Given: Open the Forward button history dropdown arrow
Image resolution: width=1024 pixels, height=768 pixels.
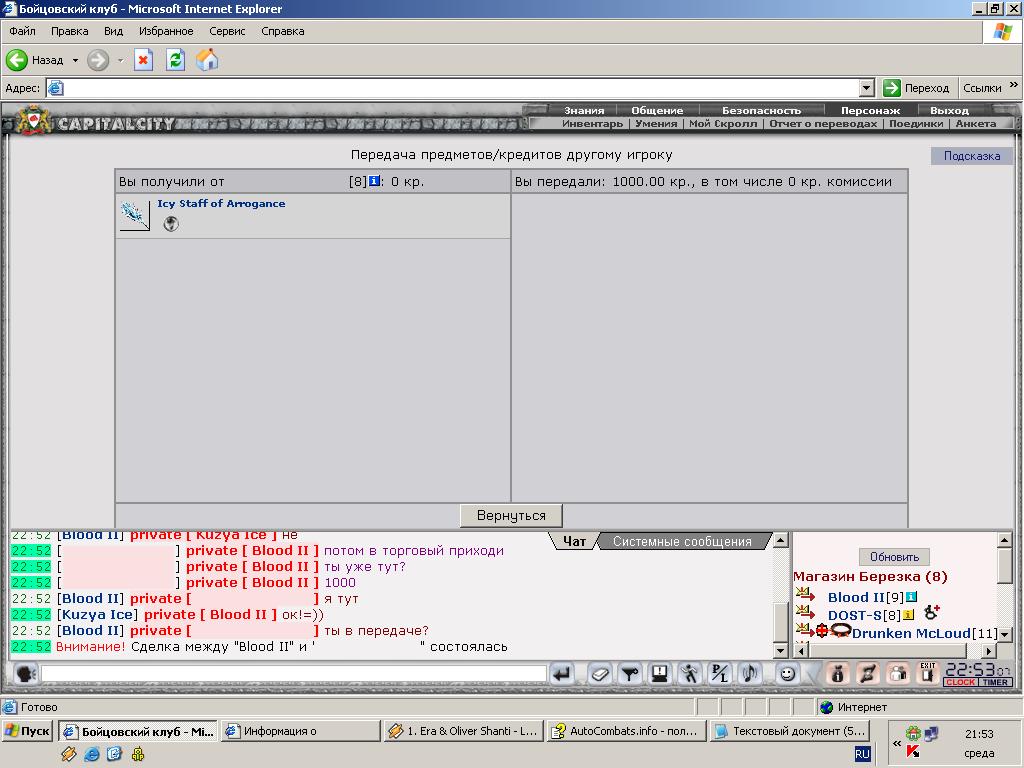Looking at the screenshot, I should pos(120,60).
